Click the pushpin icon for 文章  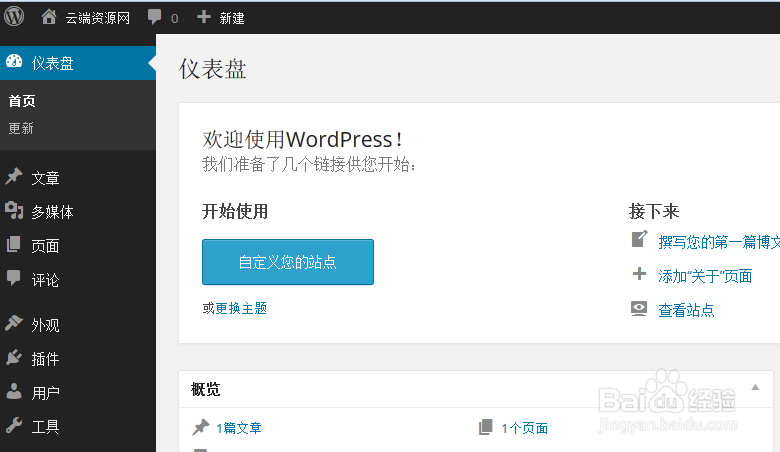[14, 176]
